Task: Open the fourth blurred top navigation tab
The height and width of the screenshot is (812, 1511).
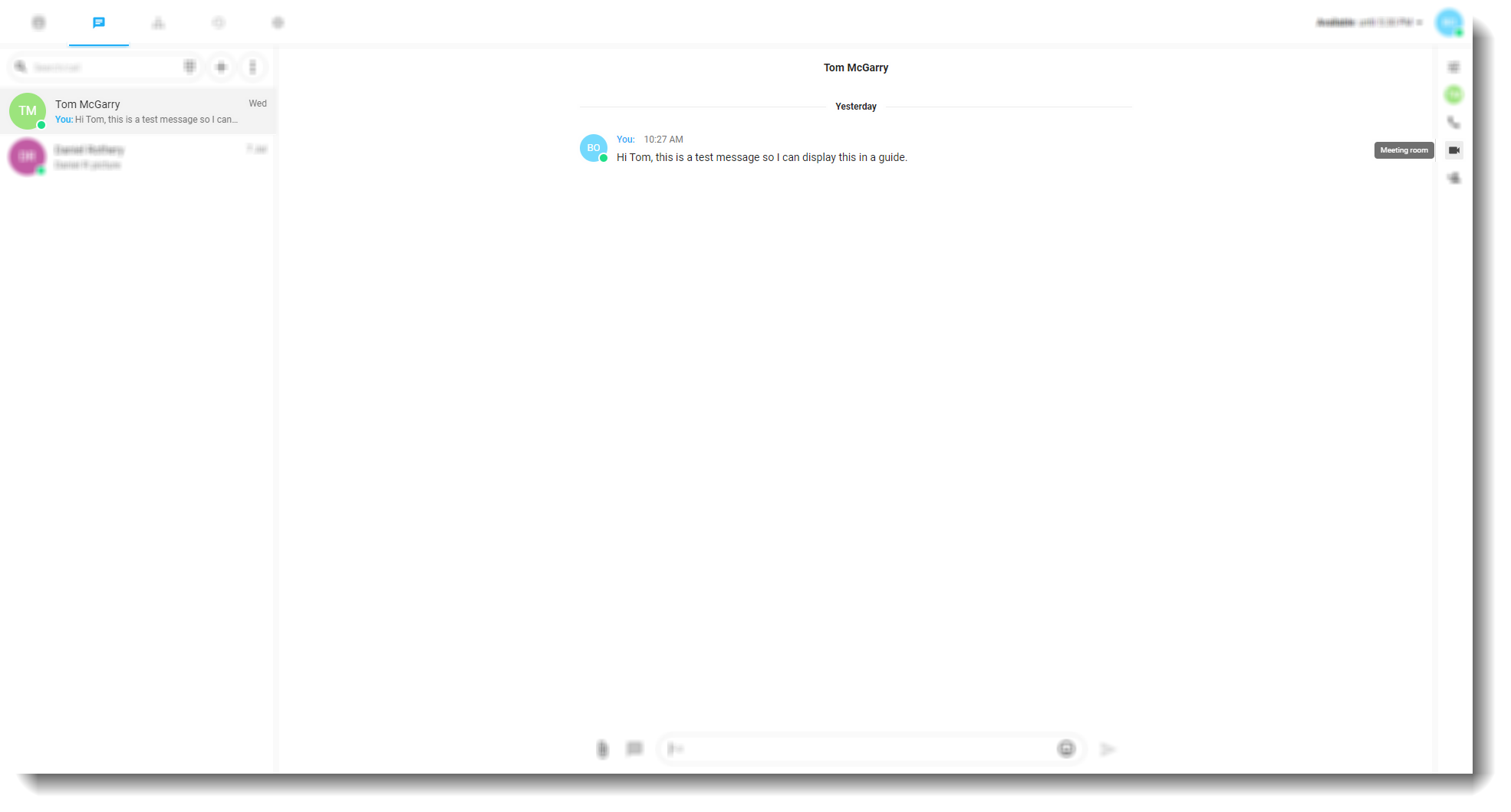Action: tap(219, 23)
